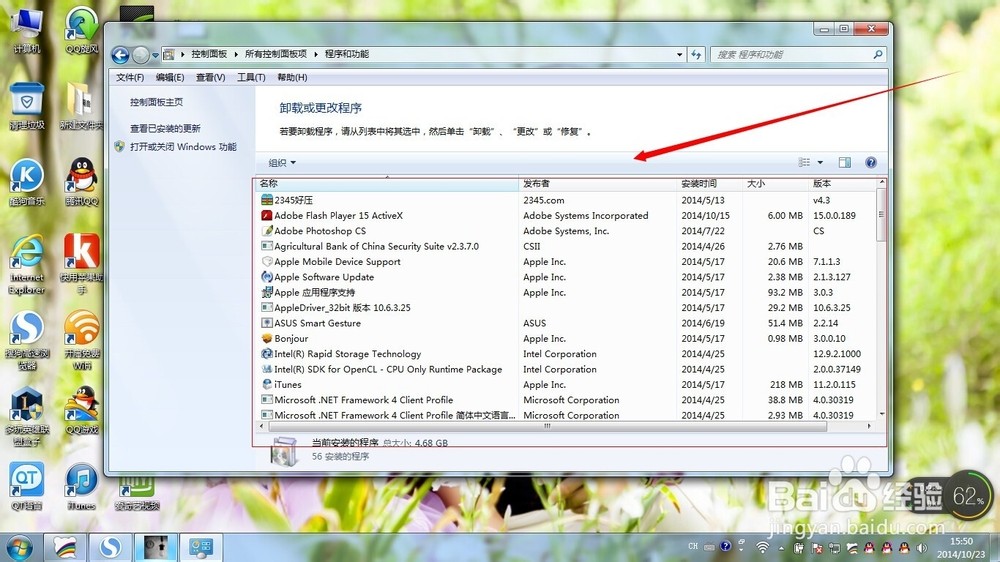Select the 酷狗音乐 desktop icon
The width and height of the screenshot is (1000, 562).
(27, 182)
